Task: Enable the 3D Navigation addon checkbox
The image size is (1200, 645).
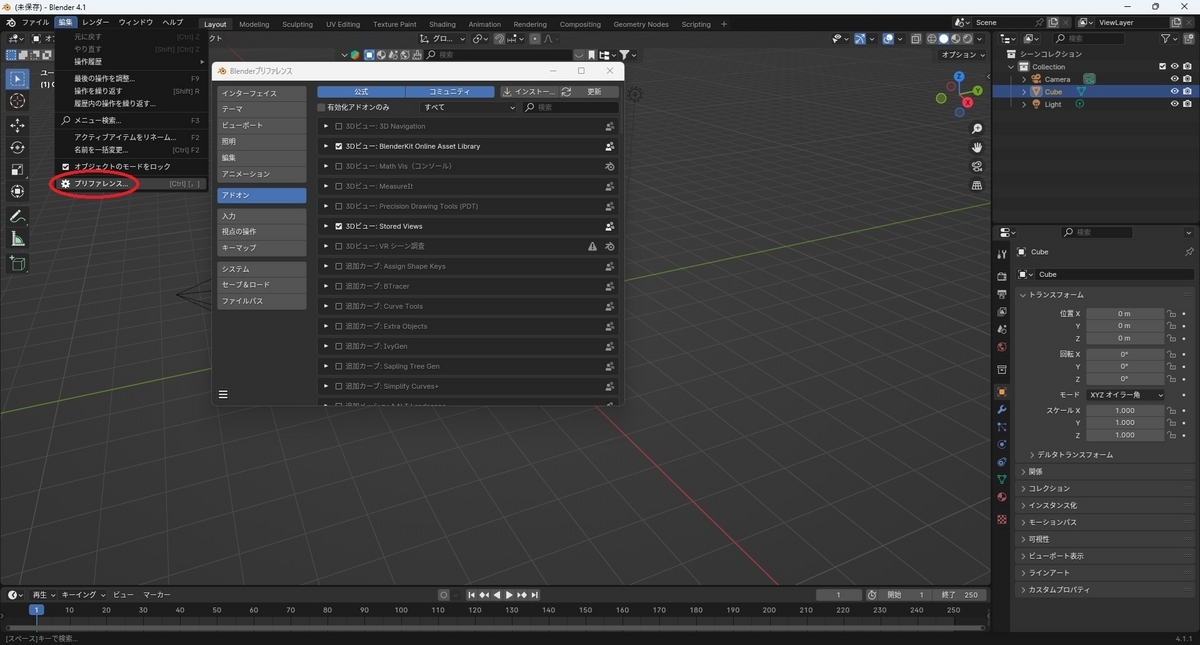Action: pos(339,126)
